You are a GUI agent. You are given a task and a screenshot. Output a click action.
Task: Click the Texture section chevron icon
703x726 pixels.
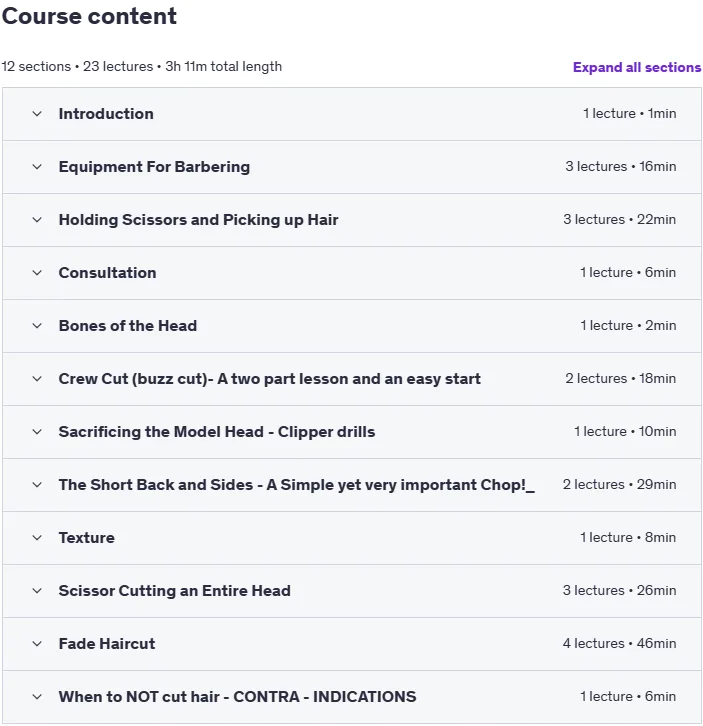pyautogui.click(x=37, y=538)
